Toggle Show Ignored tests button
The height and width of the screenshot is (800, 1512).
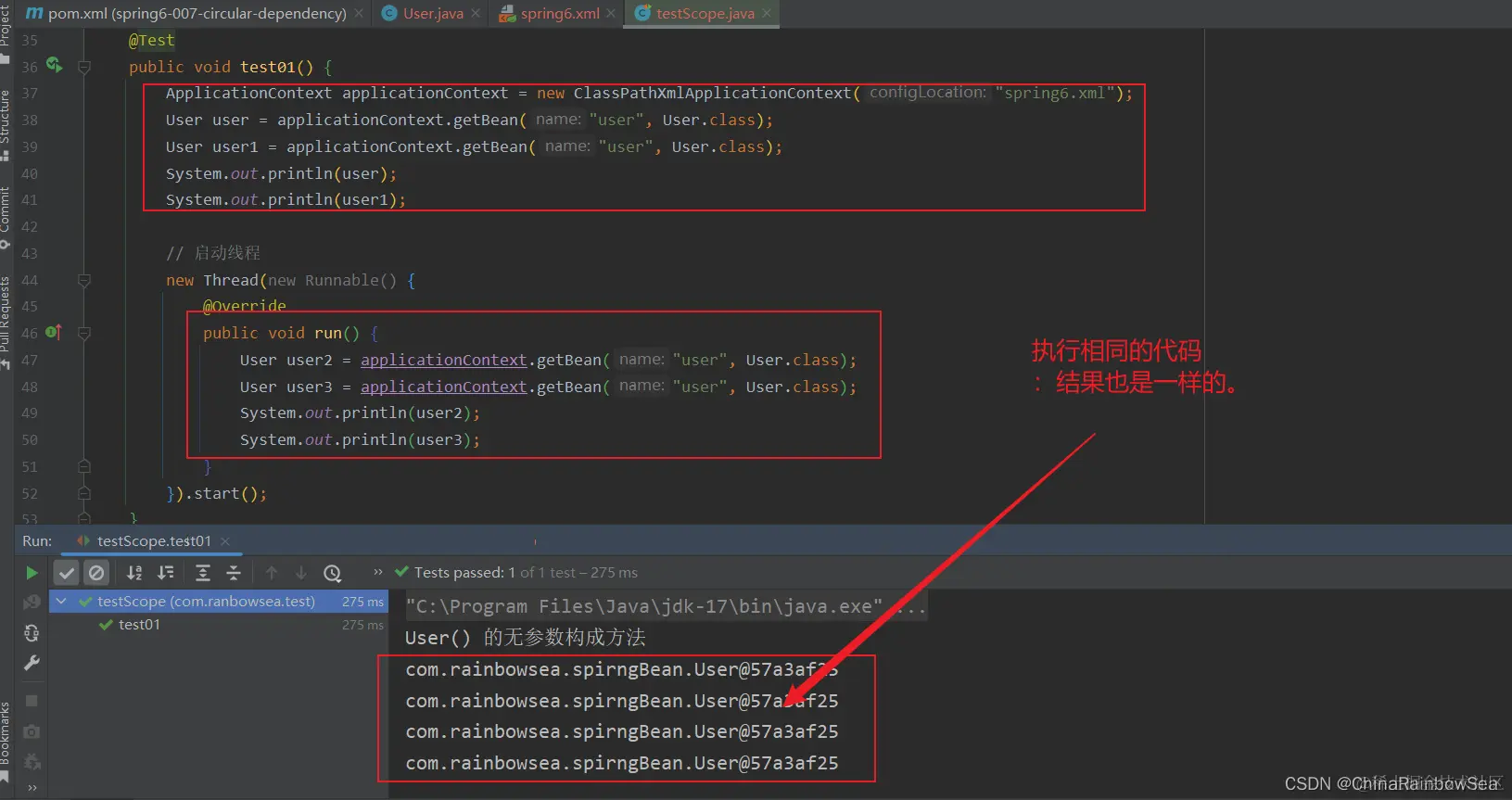[x=96, y=573]
